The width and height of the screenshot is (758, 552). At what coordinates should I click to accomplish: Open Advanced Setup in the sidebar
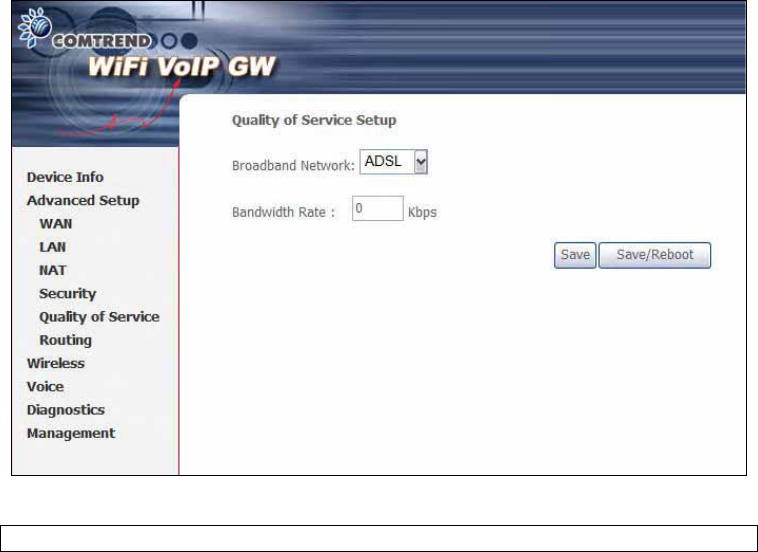(x=83, y=200)
